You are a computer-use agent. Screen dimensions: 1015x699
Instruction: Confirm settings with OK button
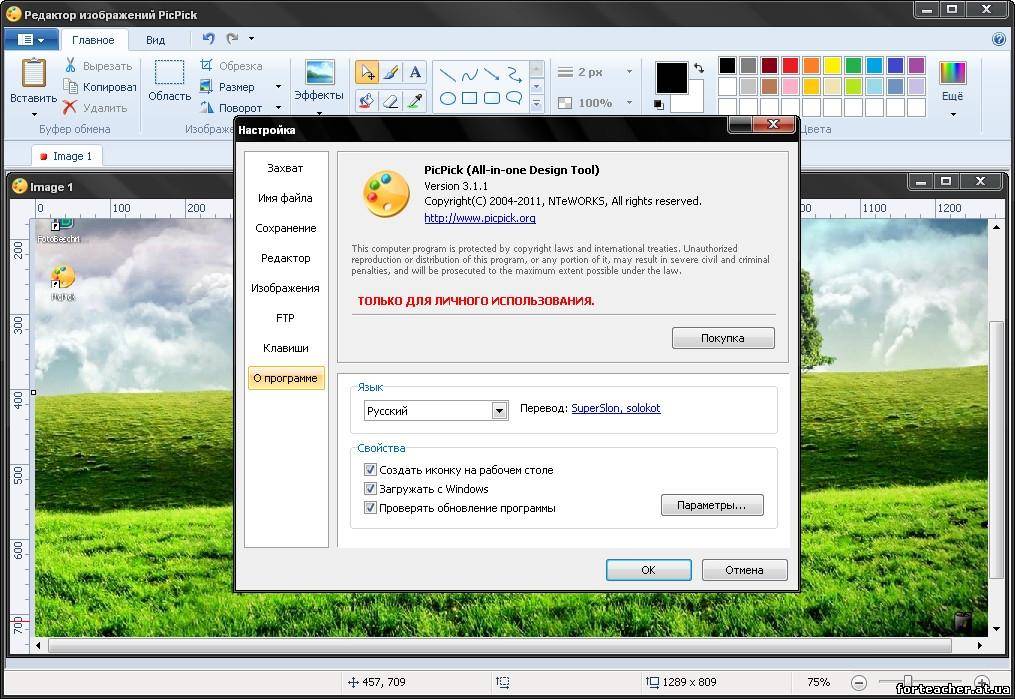click(649, 570)
